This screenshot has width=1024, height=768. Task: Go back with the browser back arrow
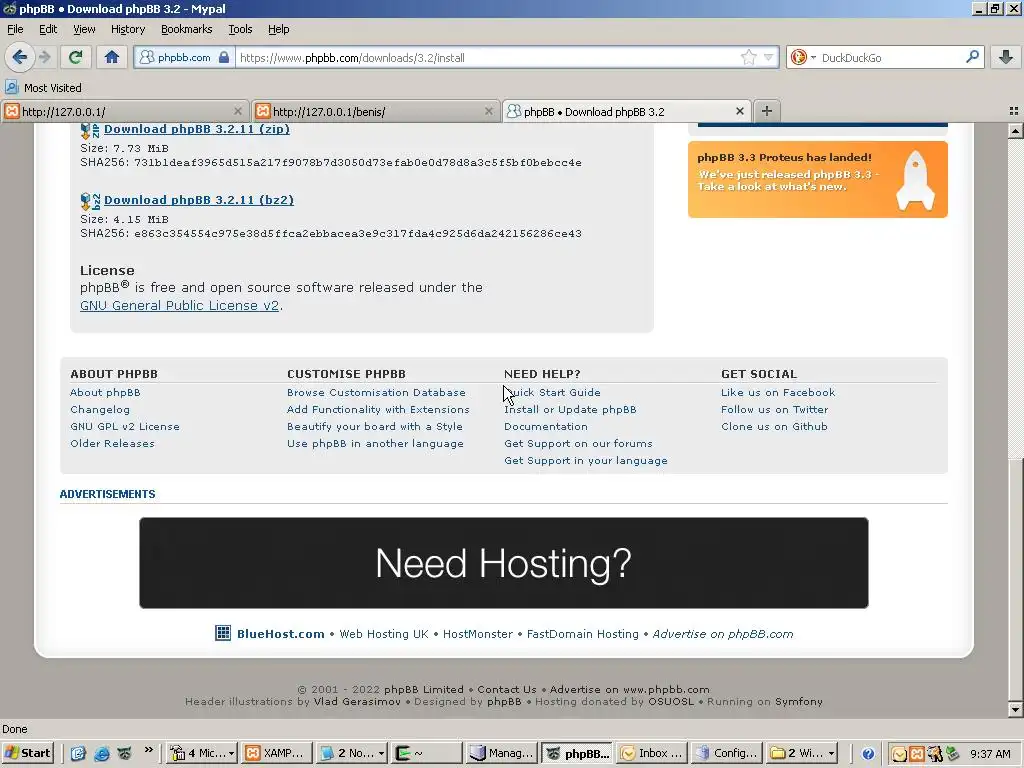point(20,57)
